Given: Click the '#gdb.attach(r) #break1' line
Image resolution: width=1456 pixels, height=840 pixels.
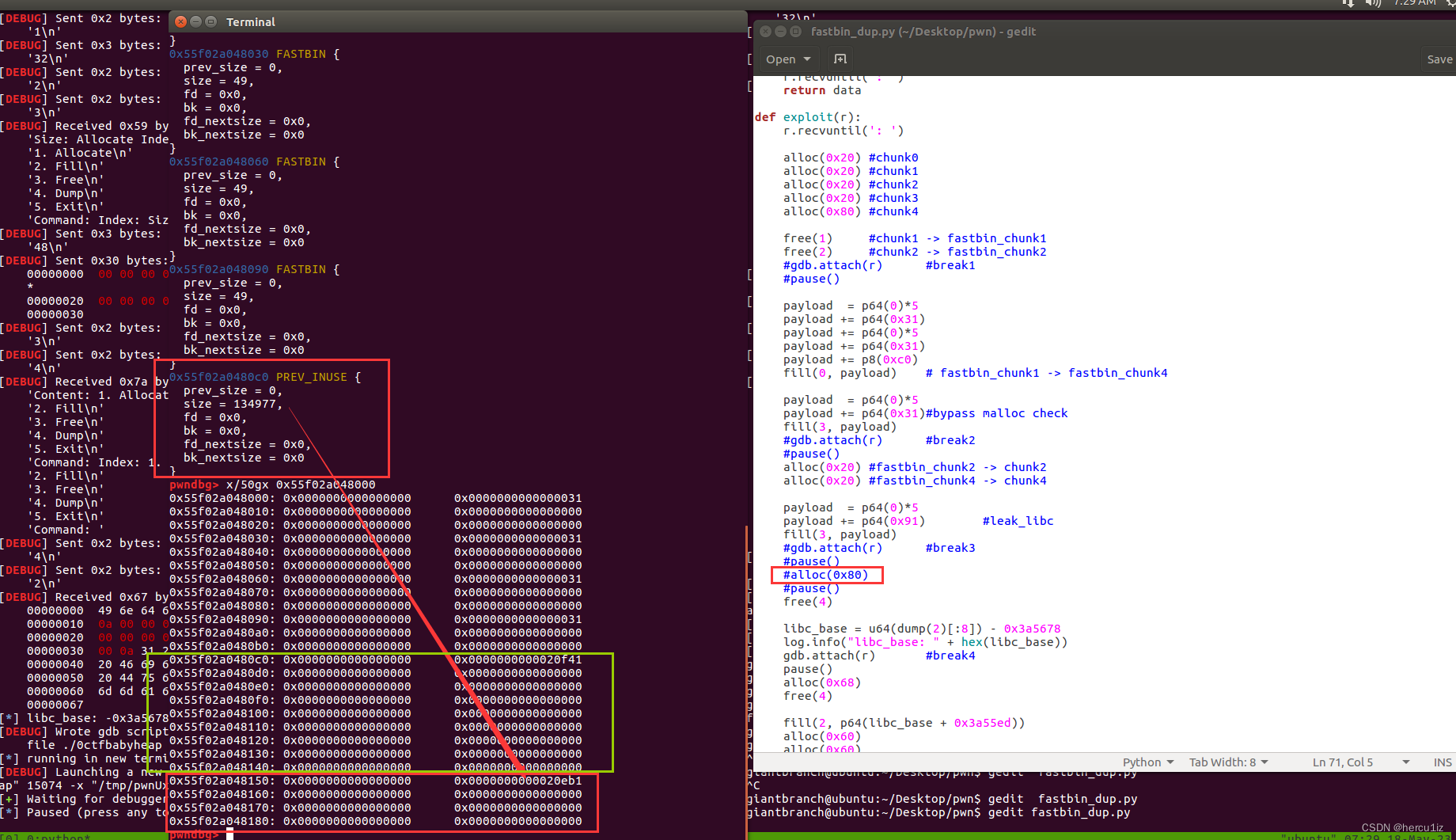Looking at the screenshot, I should point(879,265).
